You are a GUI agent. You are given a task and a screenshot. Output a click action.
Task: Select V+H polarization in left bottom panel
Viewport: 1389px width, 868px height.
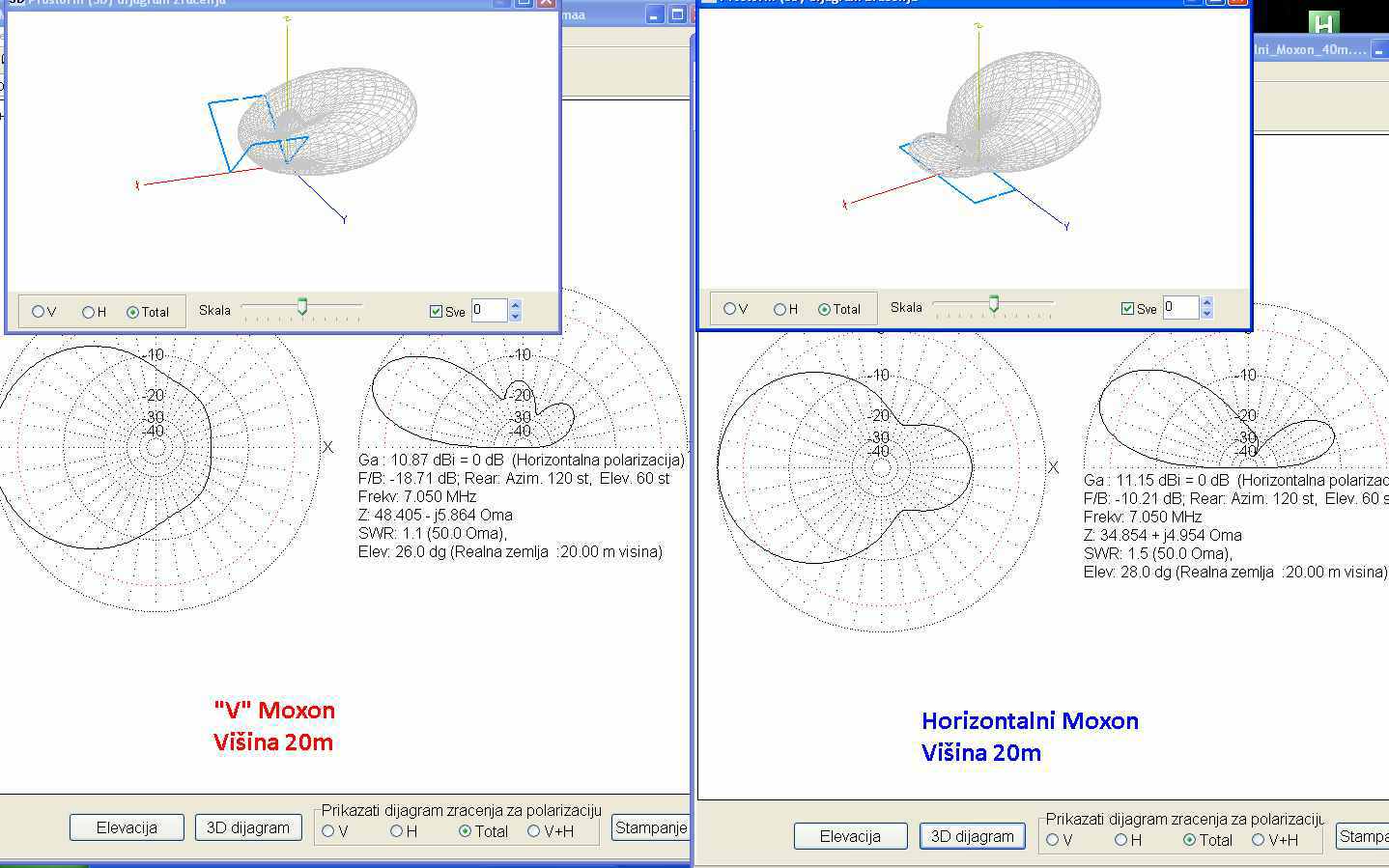(534, 831)
